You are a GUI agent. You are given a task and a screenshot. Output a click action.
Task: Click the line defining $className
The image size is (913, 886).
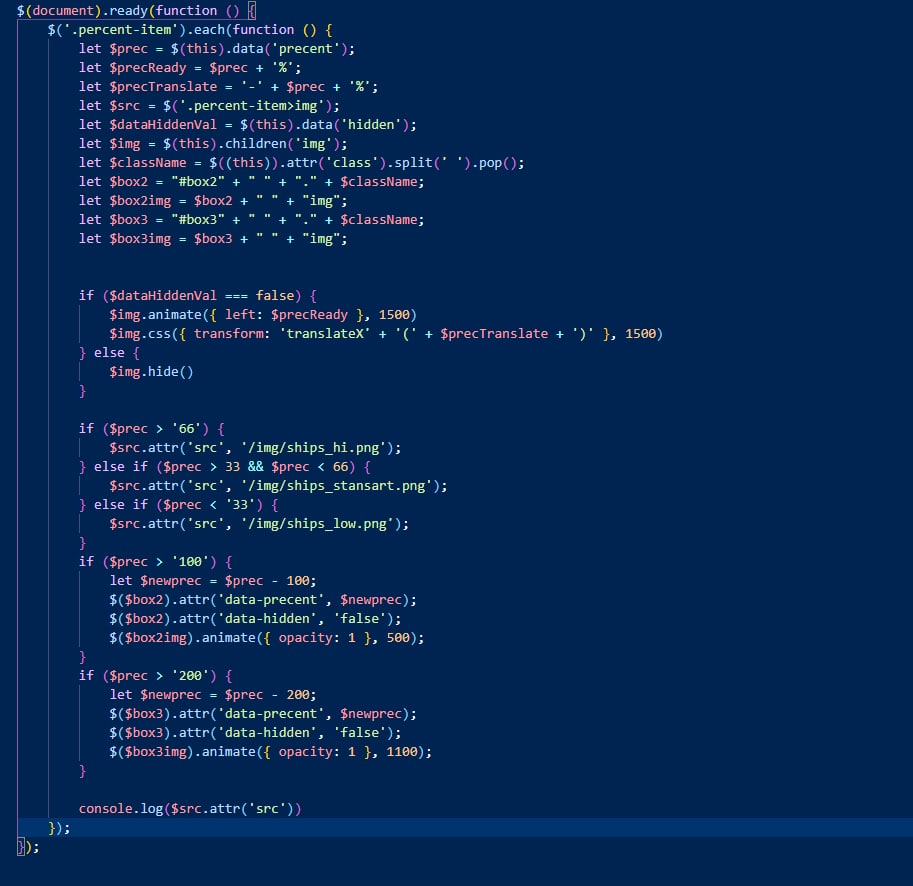pyautogui.click(x=302, y=163)
